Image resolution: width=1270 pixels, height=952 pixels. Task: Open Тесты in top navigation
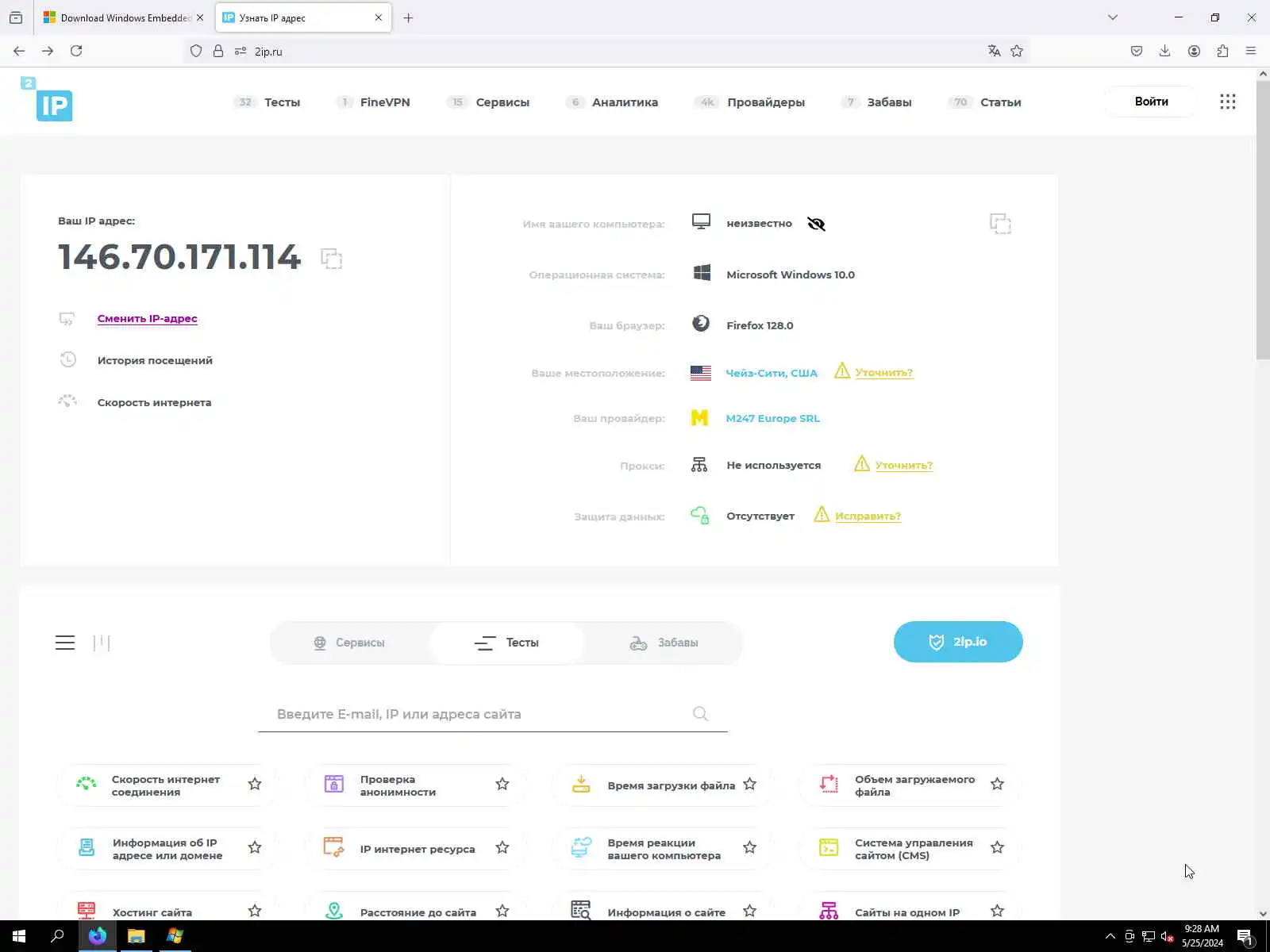(282, 102)
